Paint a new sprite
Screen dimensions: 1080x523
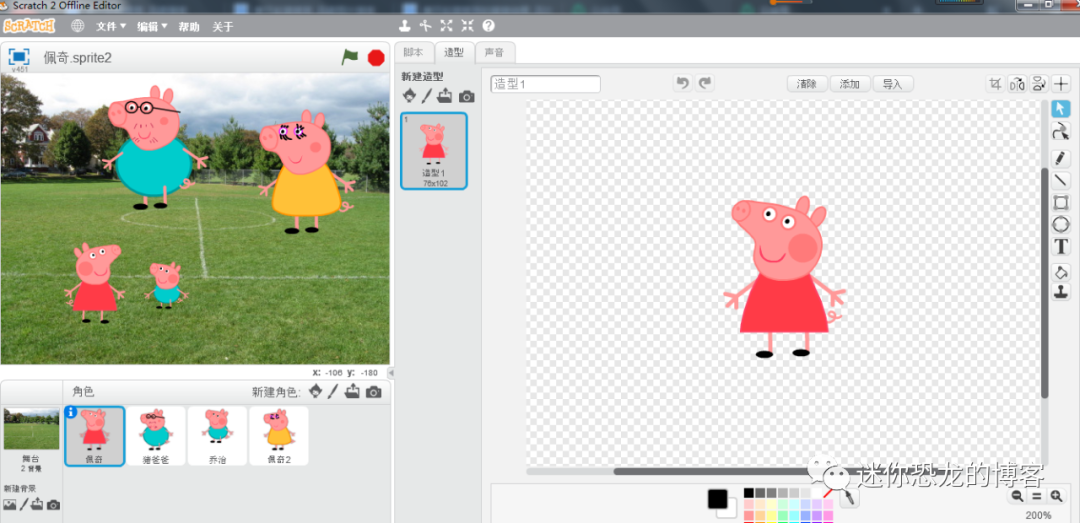coord(333,391)
